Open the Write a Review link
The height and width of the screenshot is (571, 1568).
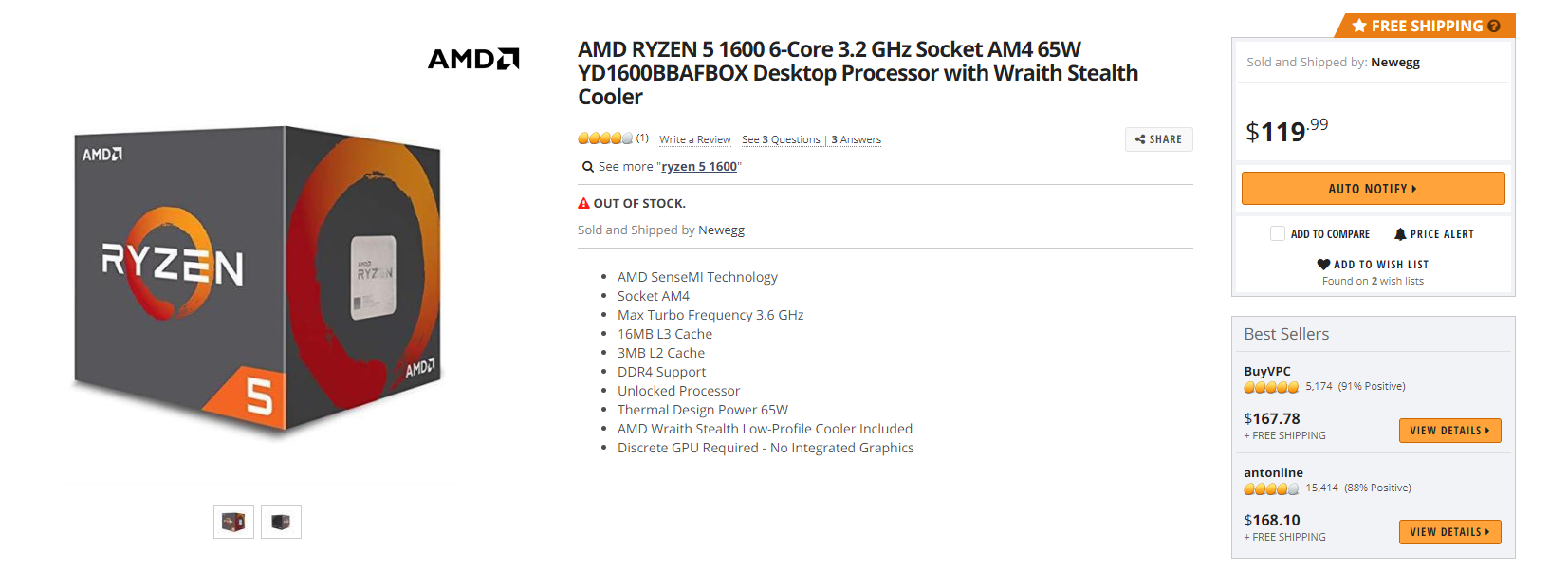click(695, 139)
